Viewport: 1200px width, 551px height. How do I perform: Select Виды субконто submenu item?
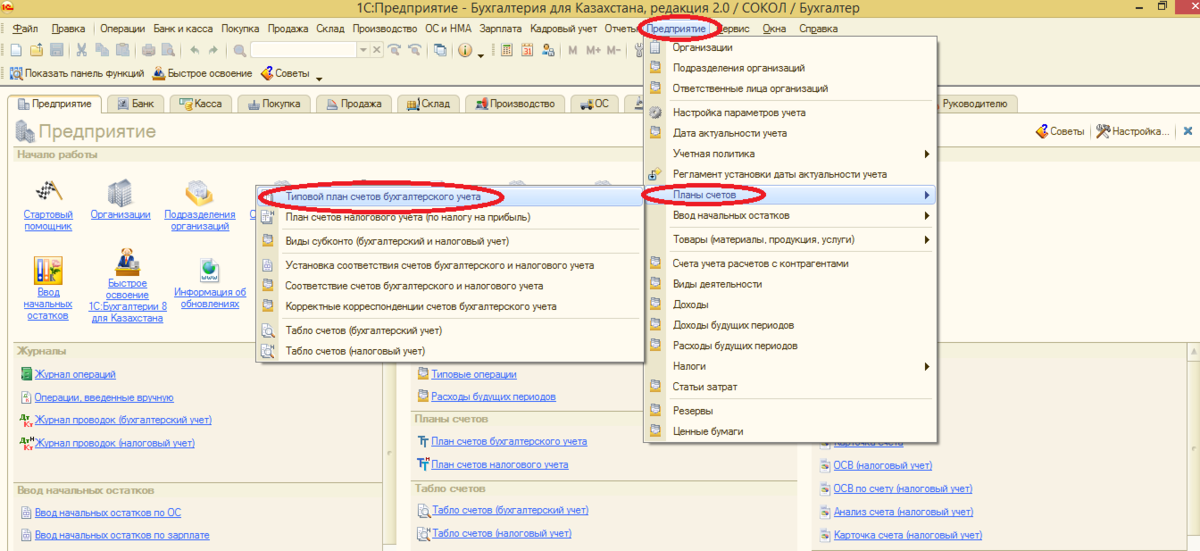click(449, 241)
